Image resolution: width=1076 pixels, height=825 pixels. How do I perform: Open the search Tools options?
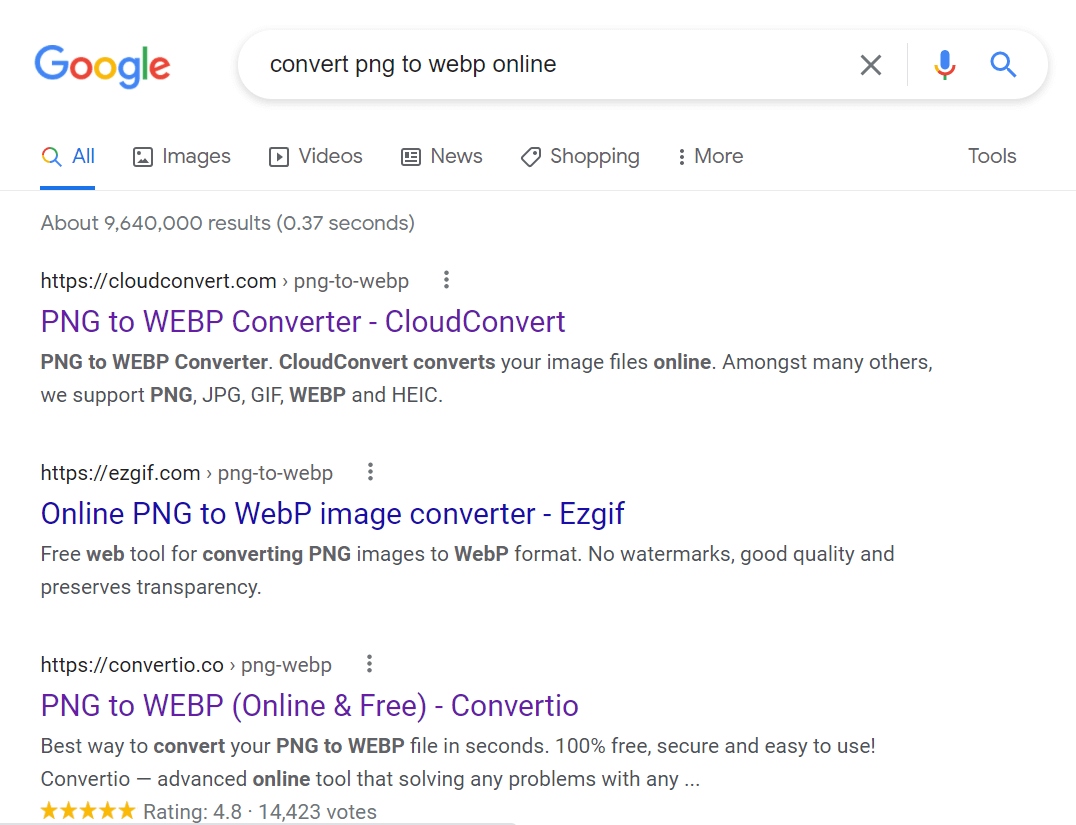point(991,156)
